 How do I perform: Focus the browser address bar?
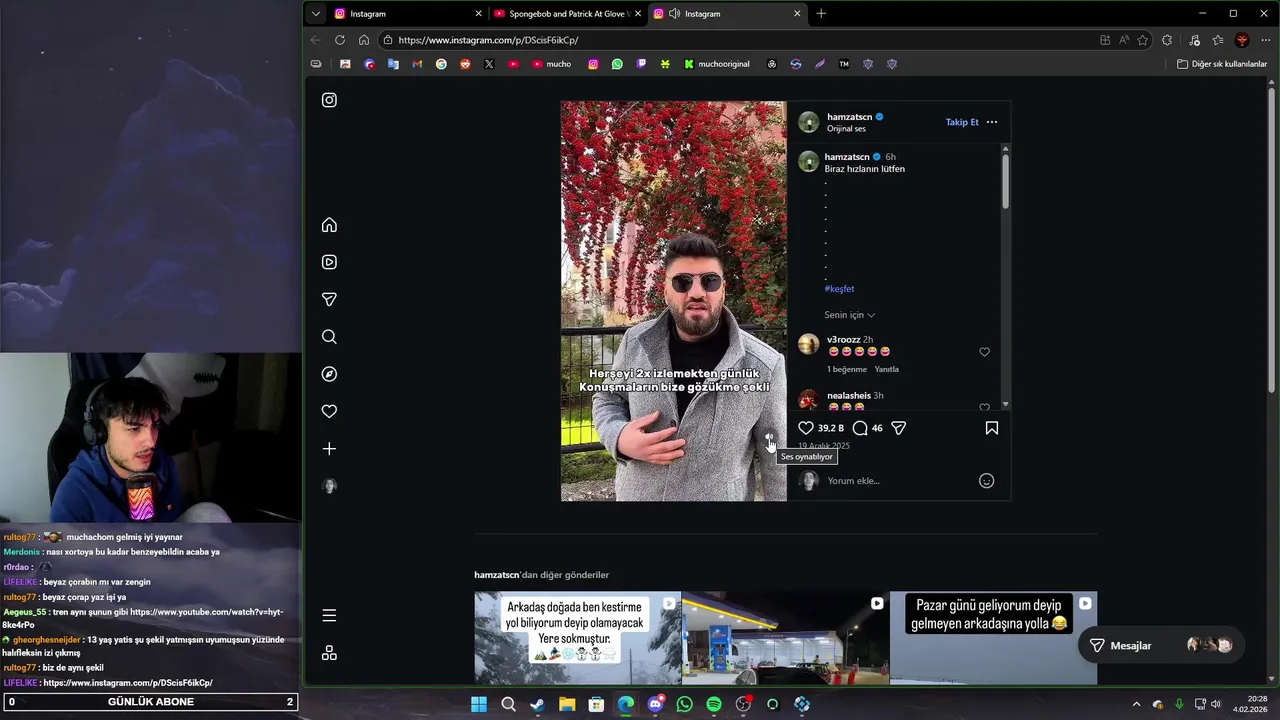(740, 40)
